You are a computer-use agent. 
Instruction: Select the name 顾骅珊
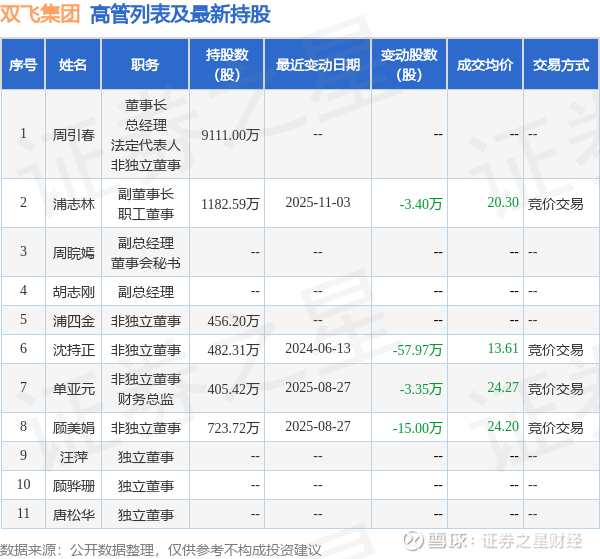coord(73,486)
